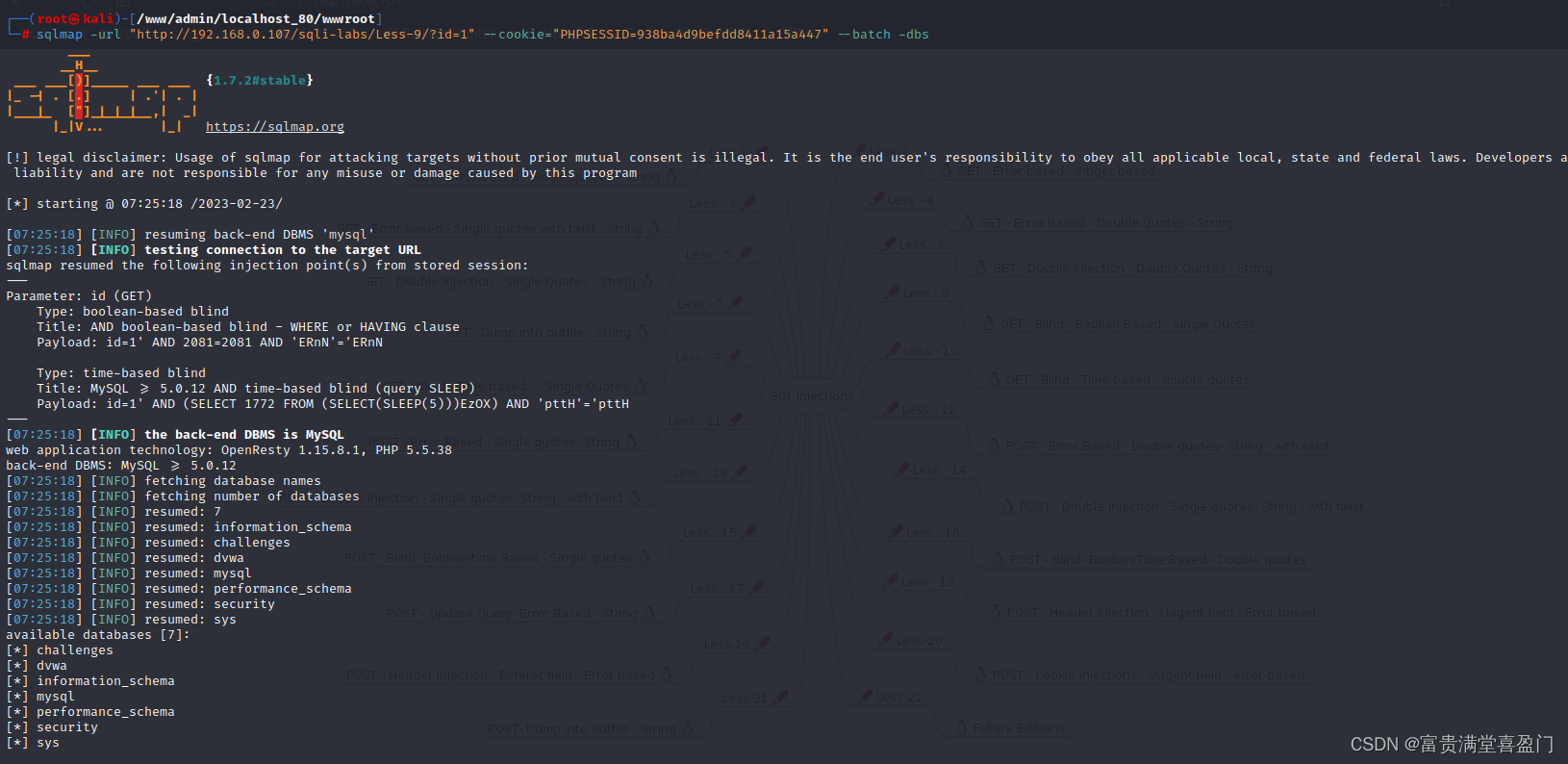Click the 'resumed: information_schema' log line

(x=179, y=527)
